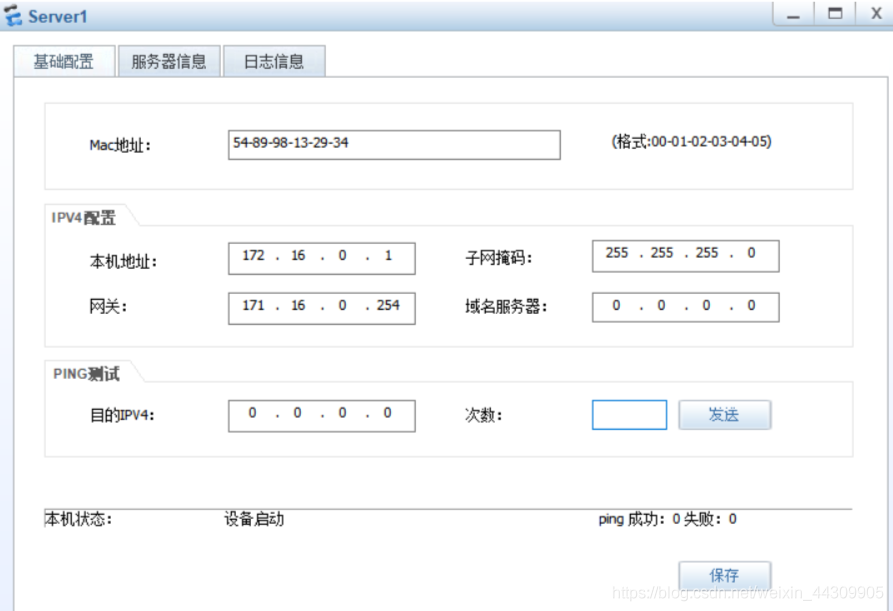Click the 网关 input field
893x611 pixels.
point(322,308)
